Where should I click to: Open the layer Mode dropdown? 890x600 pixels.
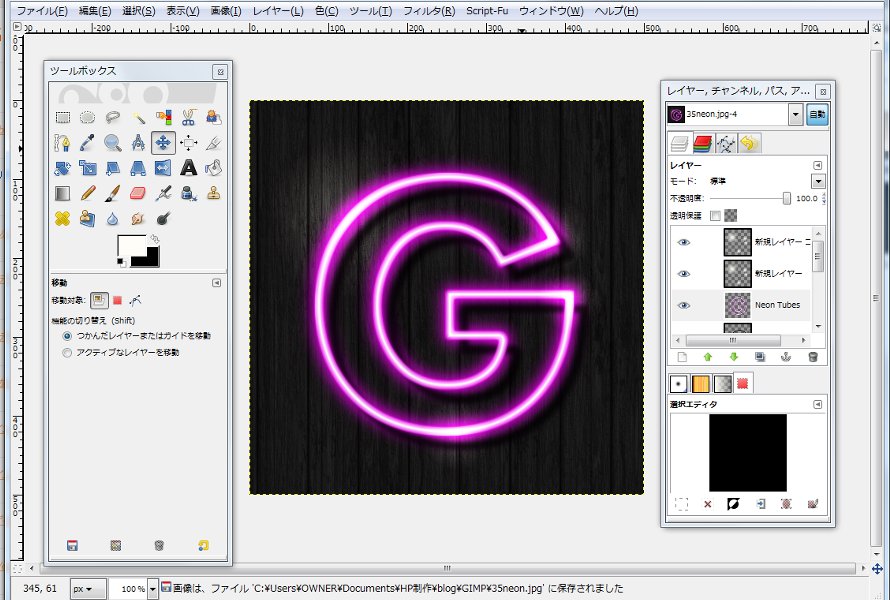point(817,182)
